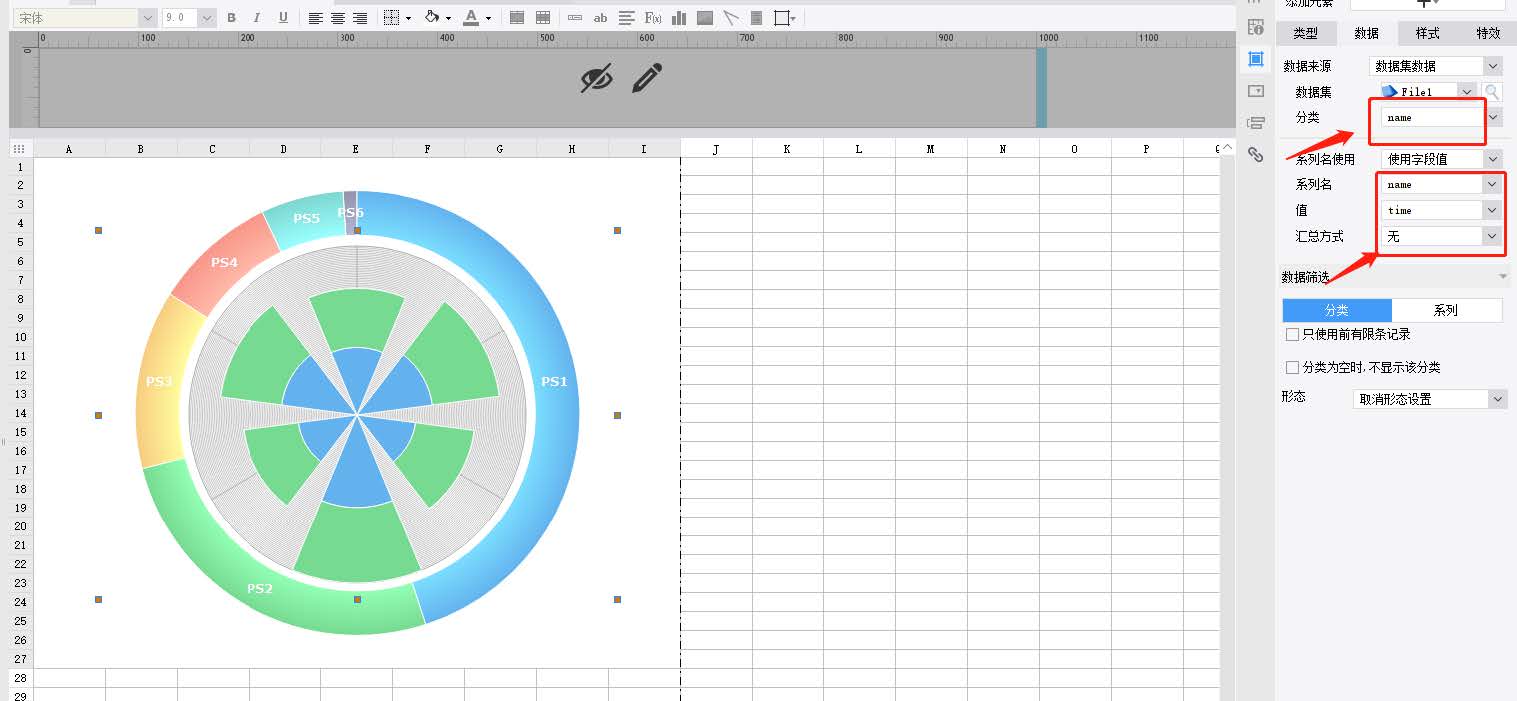Switch to the 类型 tab

(x=1305, y=33)
